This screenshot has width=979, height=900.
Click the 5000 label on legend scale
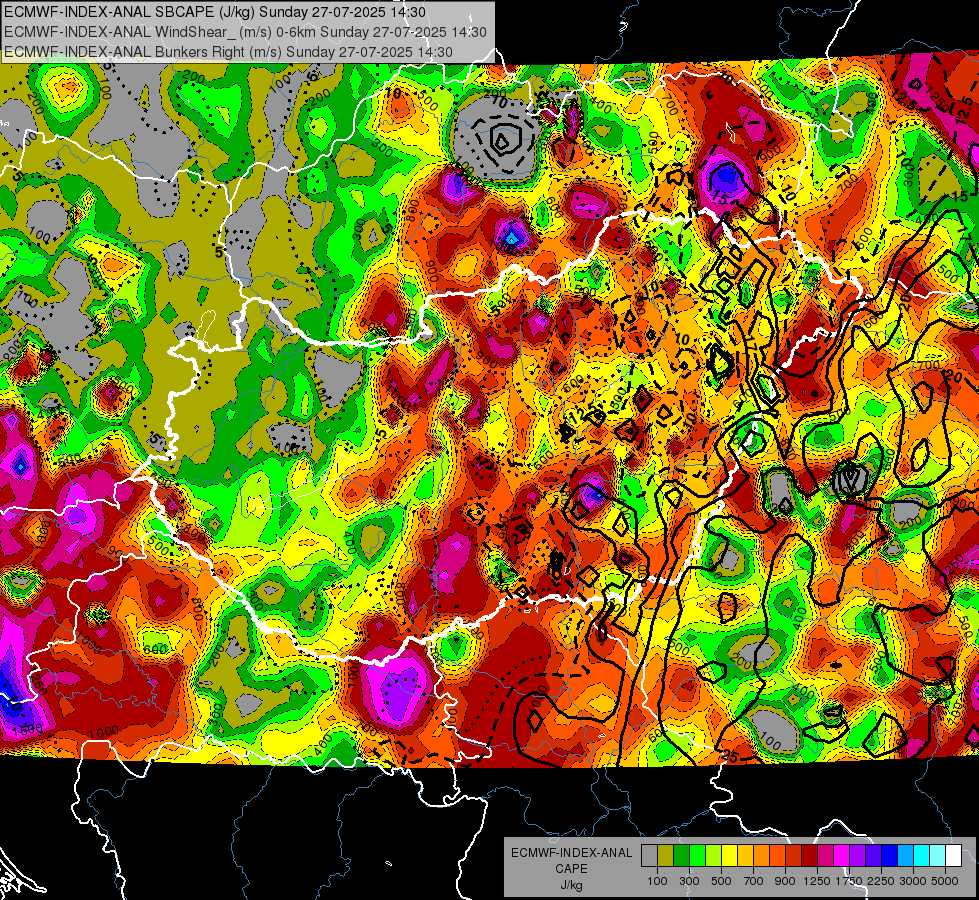click(x=945, y=881)
